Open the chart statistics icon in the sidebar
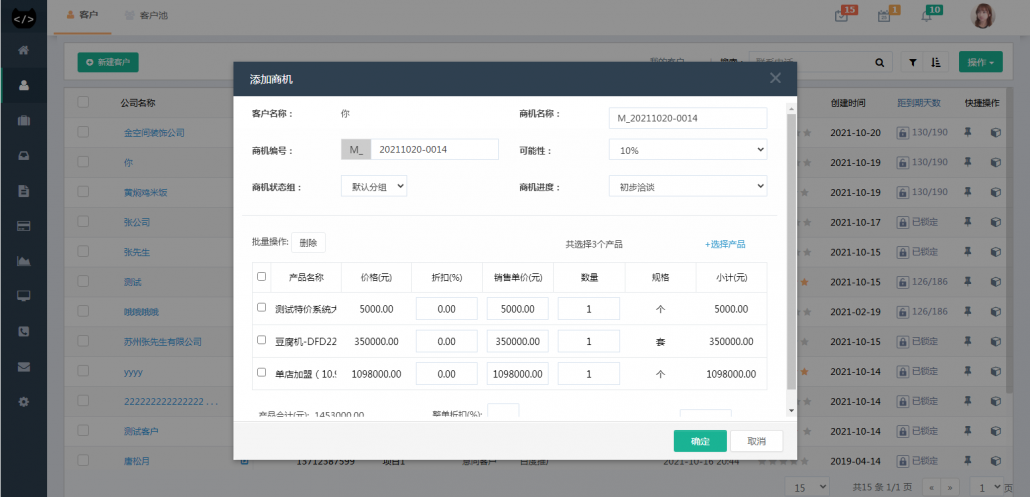 tap(23, 262)
